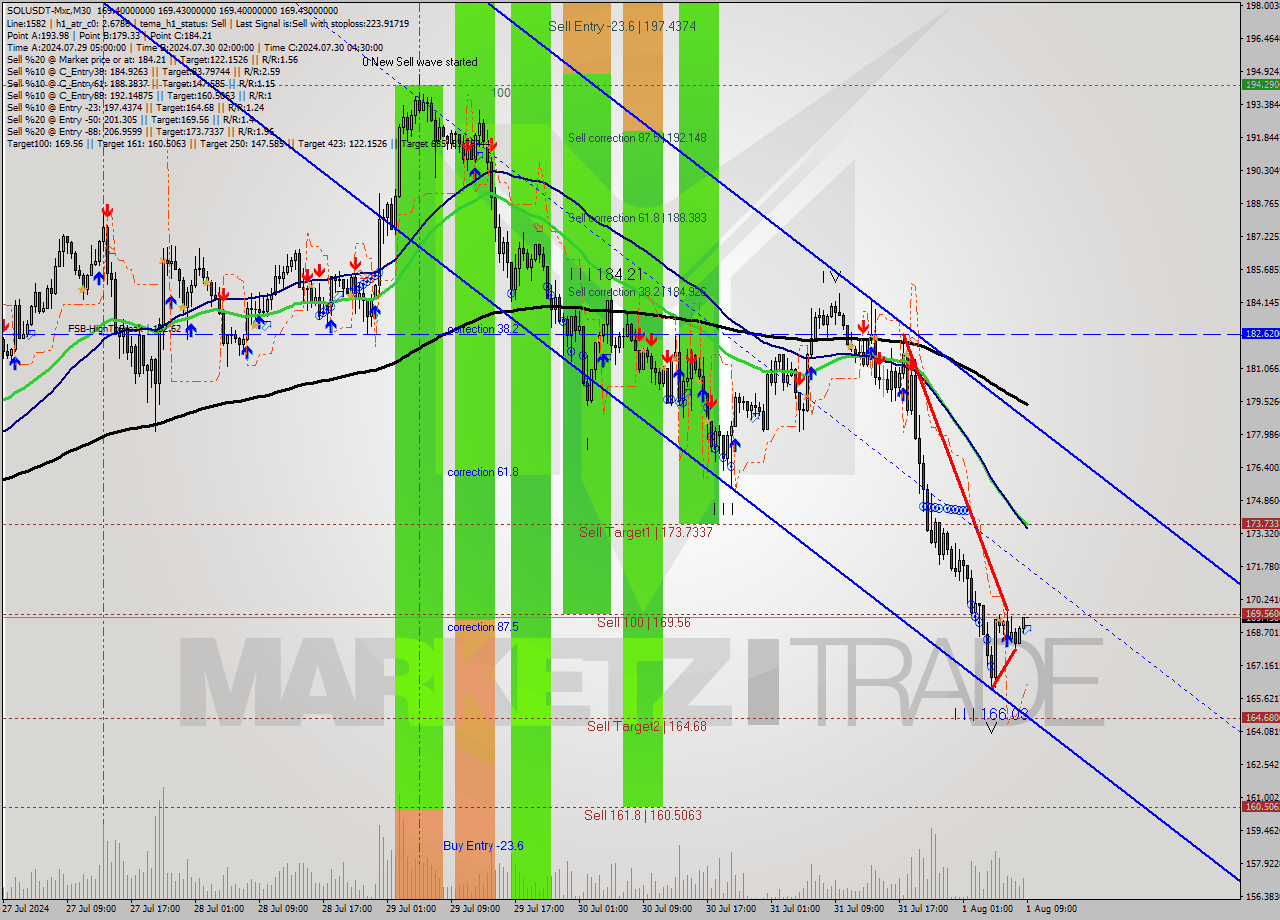This screenshot has height=920, width=1280.
Task: Select the blue 'correction 87.5' label
Action: [x=483, y=627]
